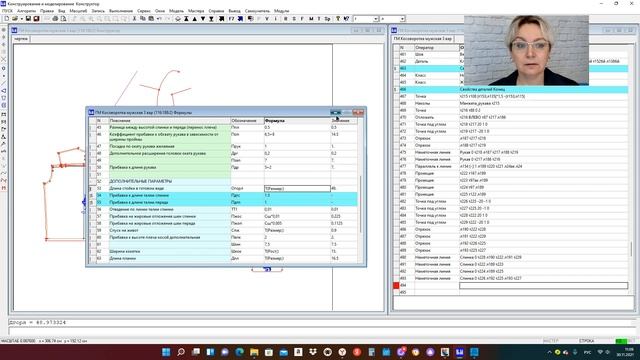The image size is (640, 360).
Task: Click the F7 toolbar button
Action: [x=231, y=19]
